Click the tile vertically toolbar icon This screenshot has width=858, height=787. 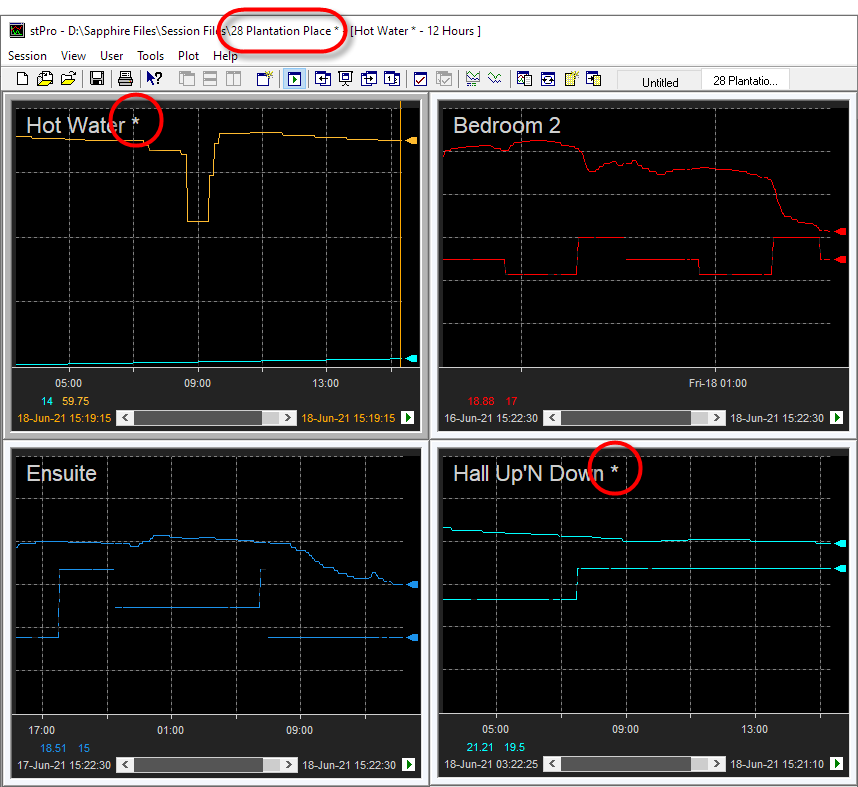click(234, 79)
